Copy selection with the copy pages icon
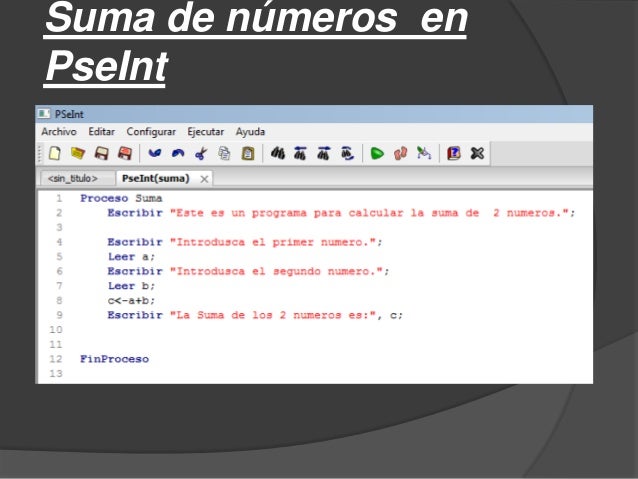Viewport: 638px width, 479px height. point(224,153)
